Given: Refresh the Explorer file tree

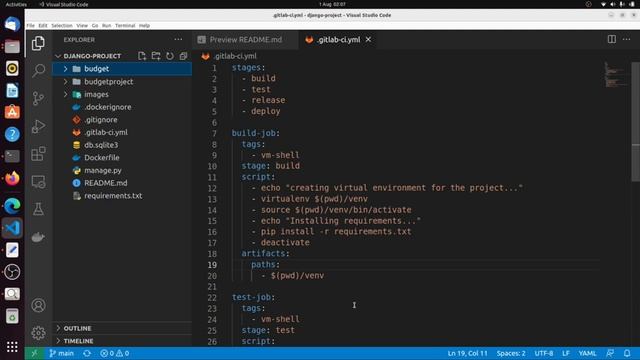Looking at the screenshot, I should (x=170, y=56).
